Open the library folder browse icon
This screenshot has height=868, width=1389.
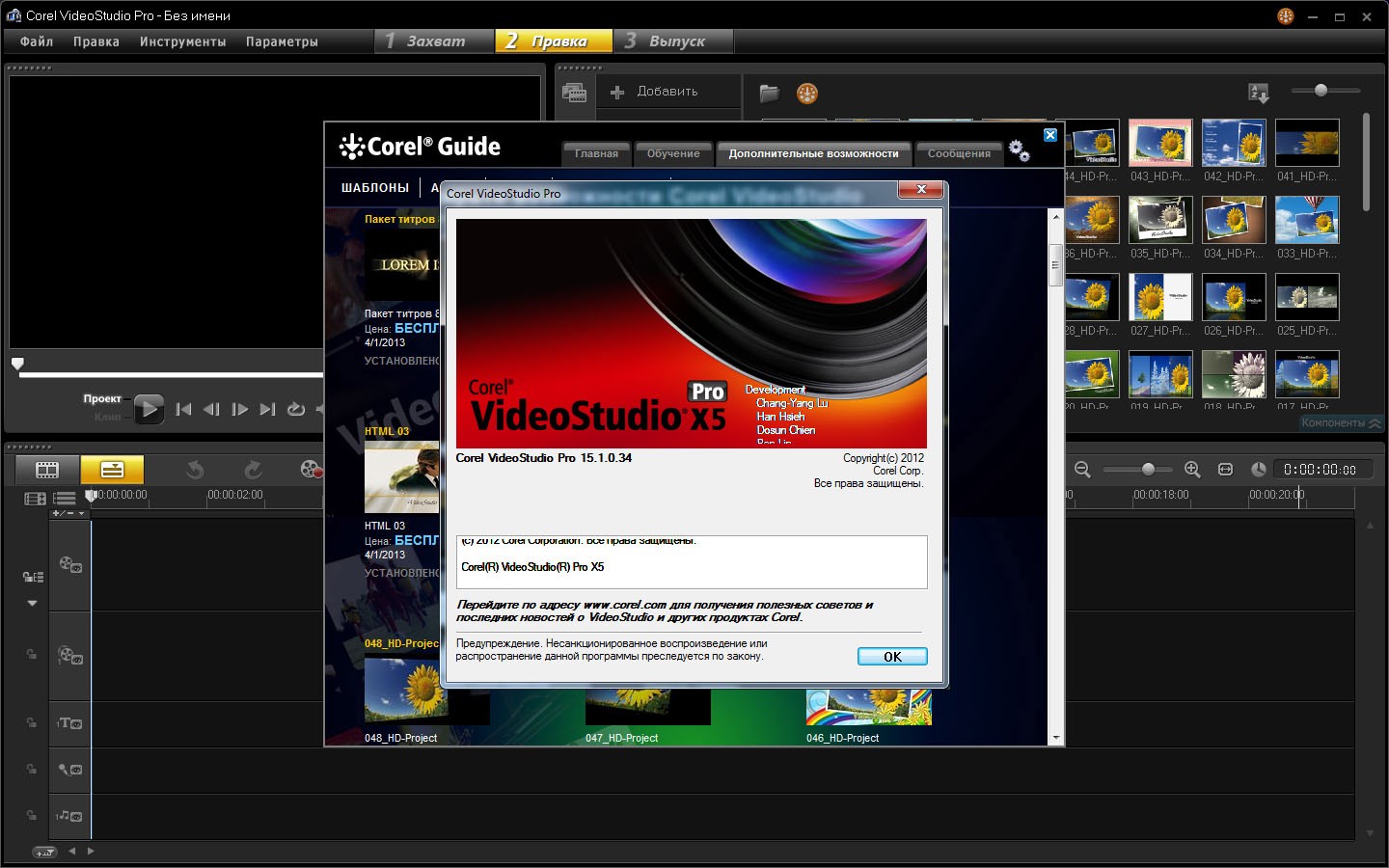click(x=769, y=93)
